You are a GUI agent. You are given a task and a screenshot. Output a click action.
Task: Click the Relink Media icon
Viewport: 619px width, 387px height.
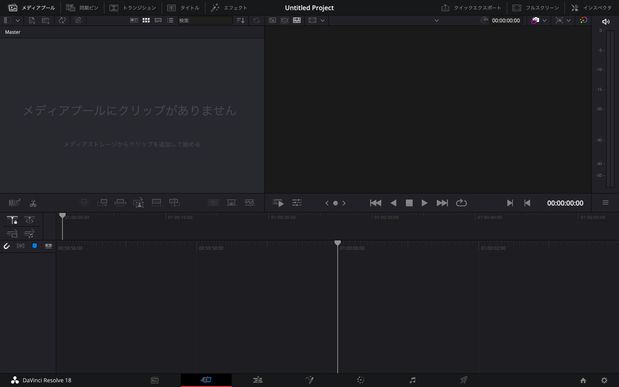[x=78, y=20]
